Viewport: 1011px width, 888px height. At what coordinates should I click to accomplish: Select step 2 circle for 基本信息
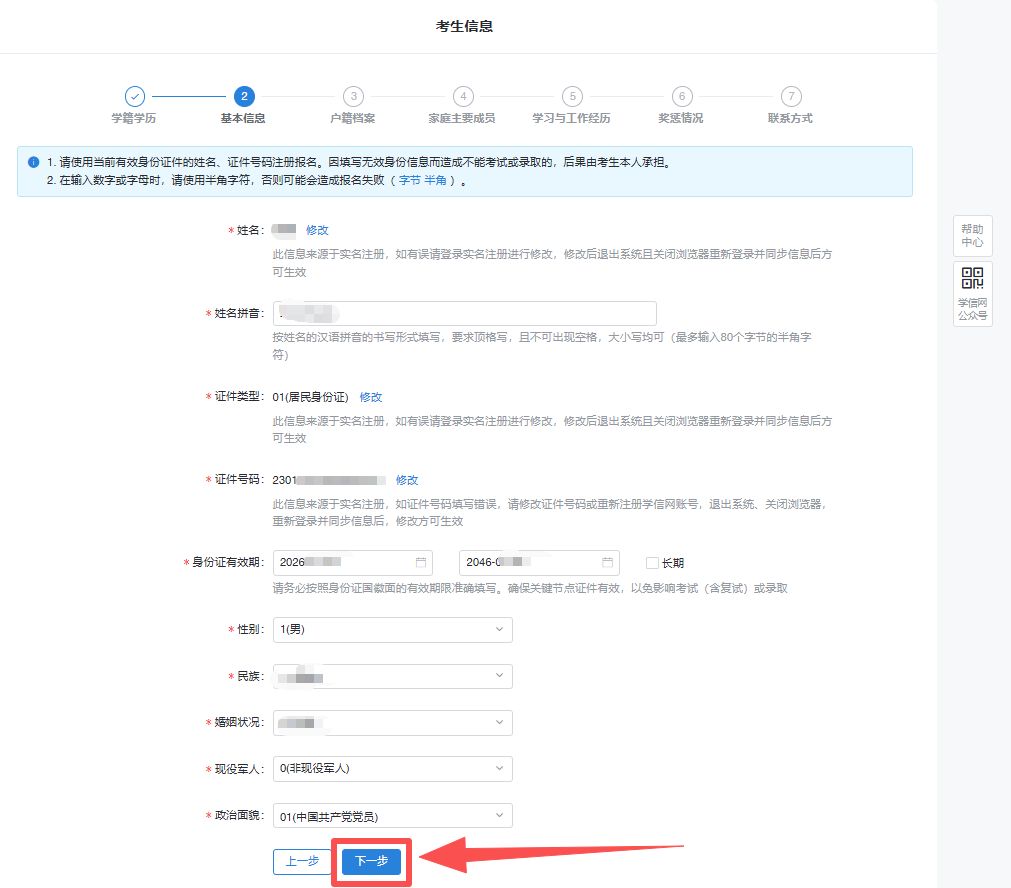tap(244, 97)
